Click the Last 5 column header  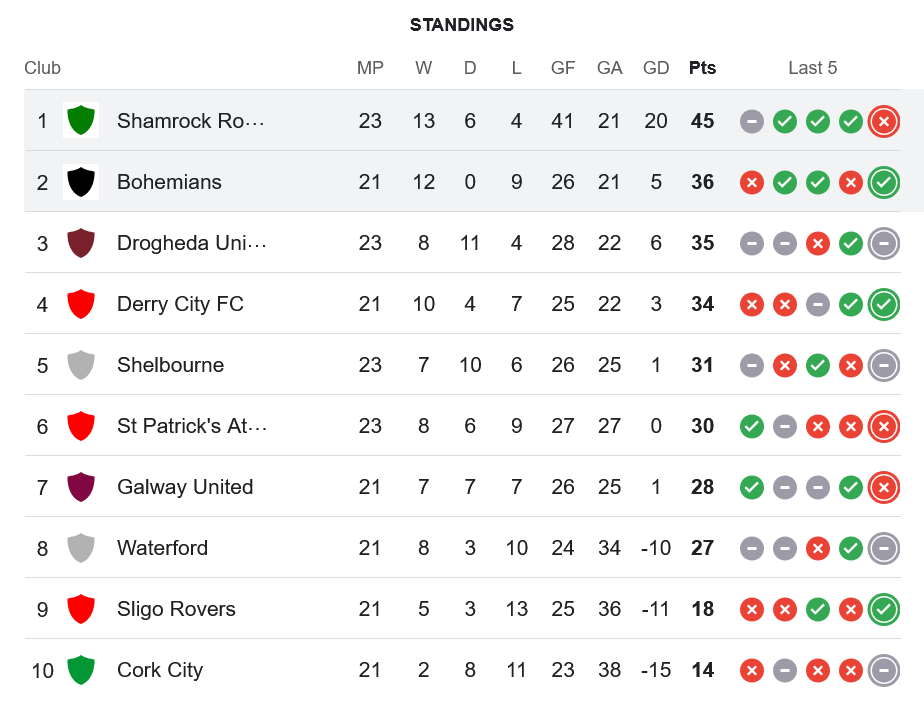pos(812,68)
